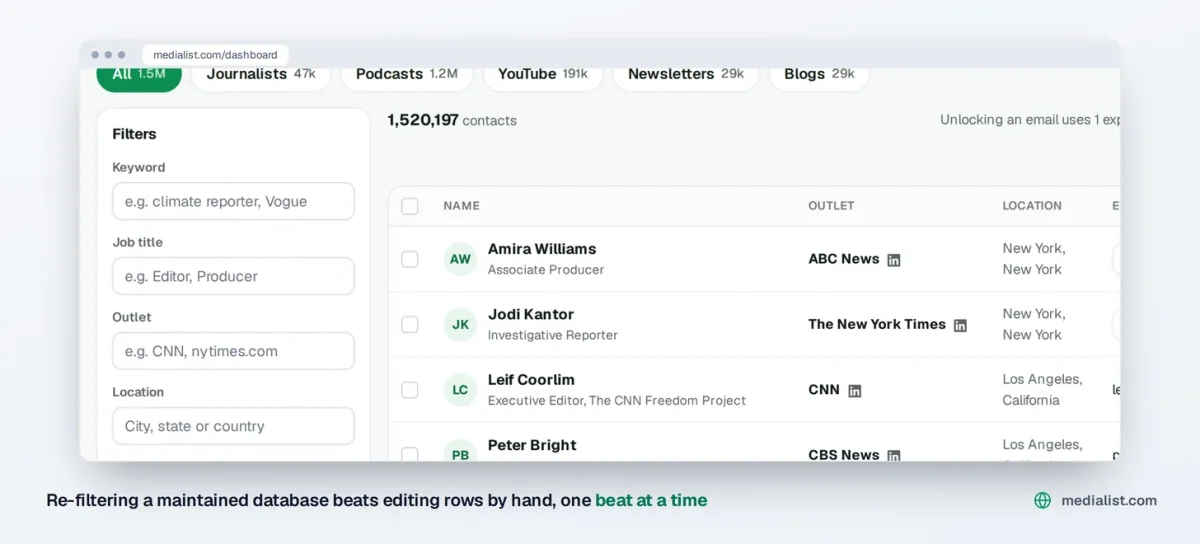Screen dimensions: 1200x544
Task: Check the box for Peter Bright
Action: click(x=410, y=455)
